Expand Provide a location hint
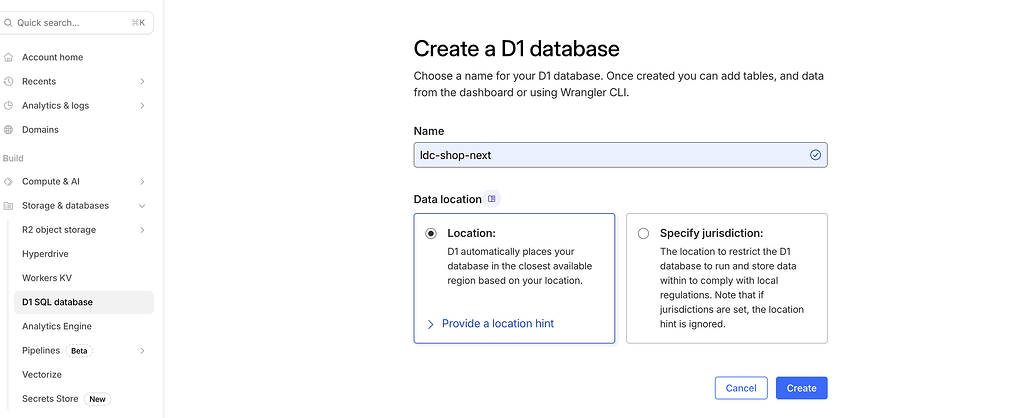This screenshot has height=418, width=1024. coord(490,323)
